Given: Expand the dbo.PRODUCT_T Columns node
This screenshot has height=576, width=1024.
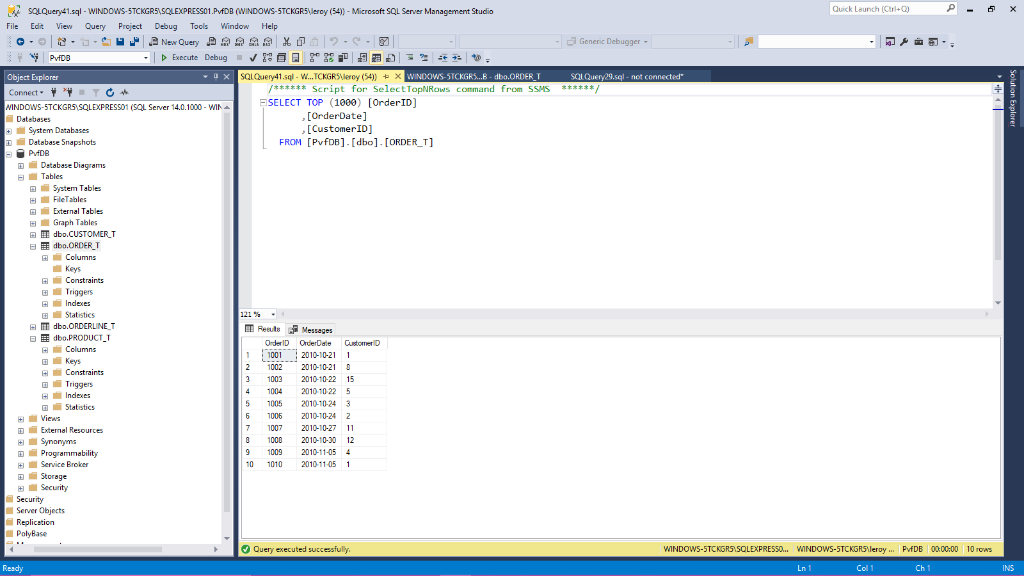Looking at the screenshot, I should 43,349.
